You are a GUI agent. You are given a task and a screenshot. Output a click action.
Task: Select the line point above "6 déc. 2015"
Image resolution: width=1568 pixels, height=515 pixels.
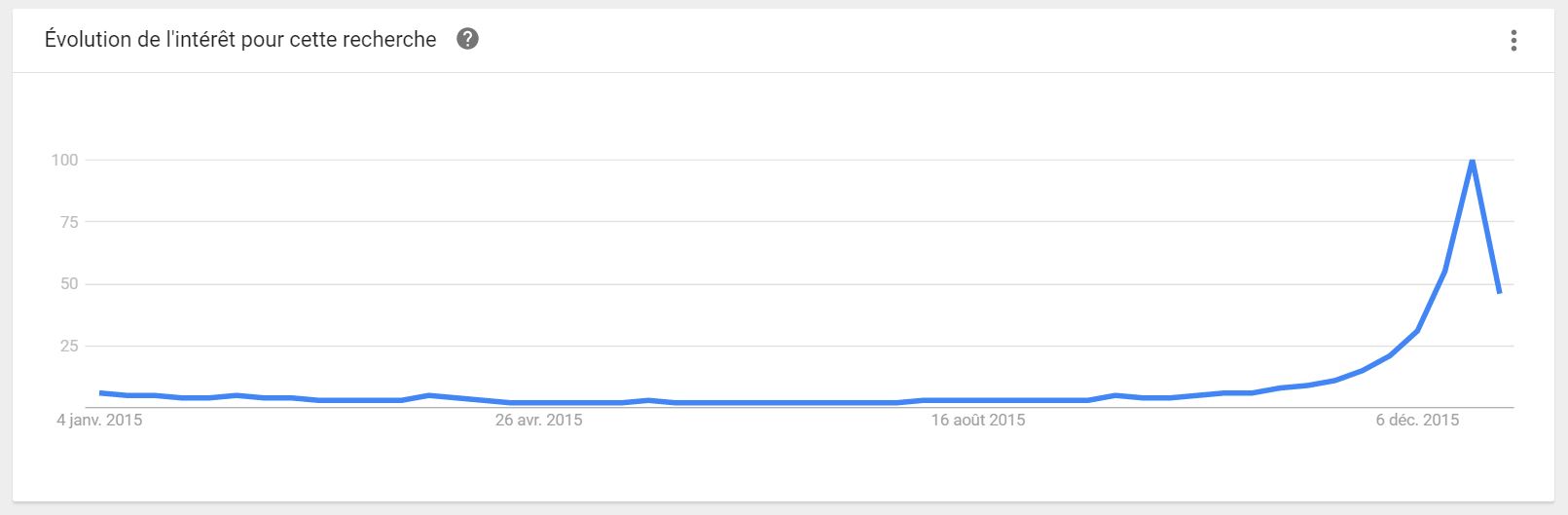[1417, 331]
